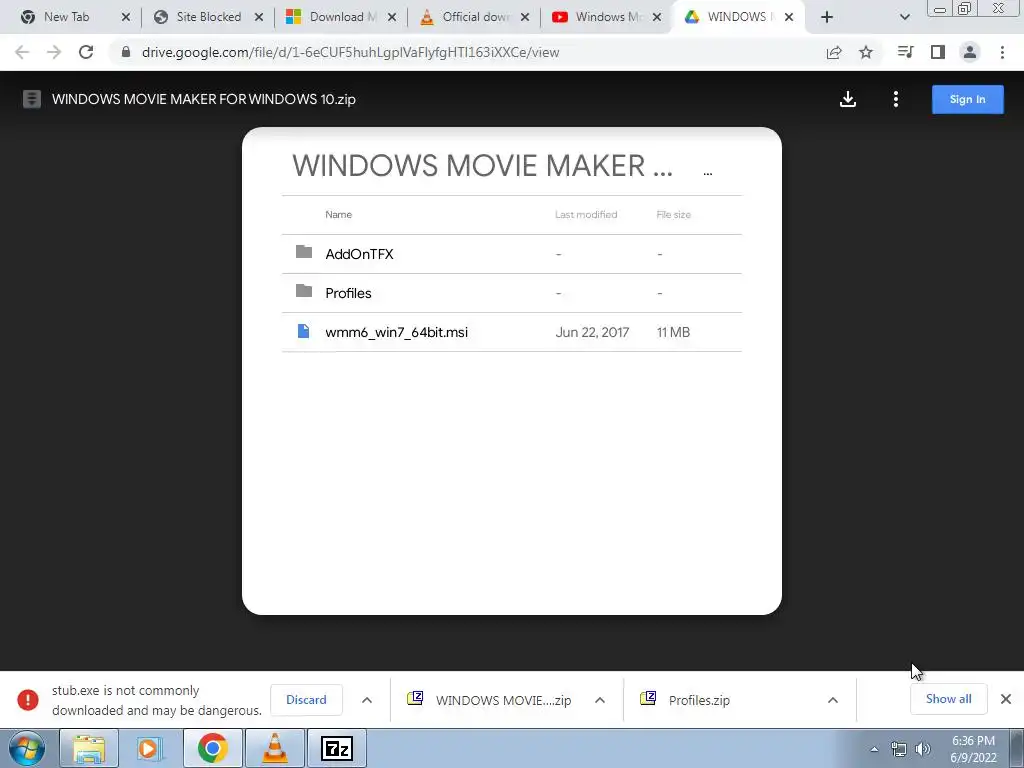
Task: Click the 11 MB size cell
Action: (x=673, y=332)
